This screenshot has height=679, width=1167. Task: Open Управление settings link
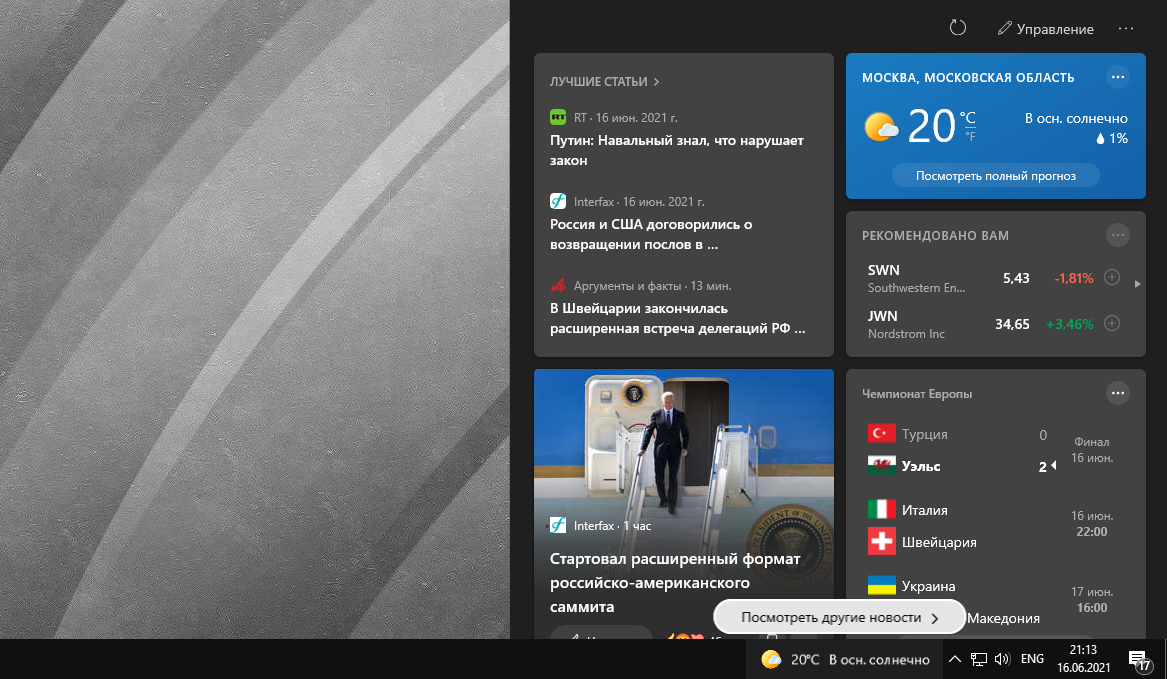pyautogui.click(x=1046, y=29)
